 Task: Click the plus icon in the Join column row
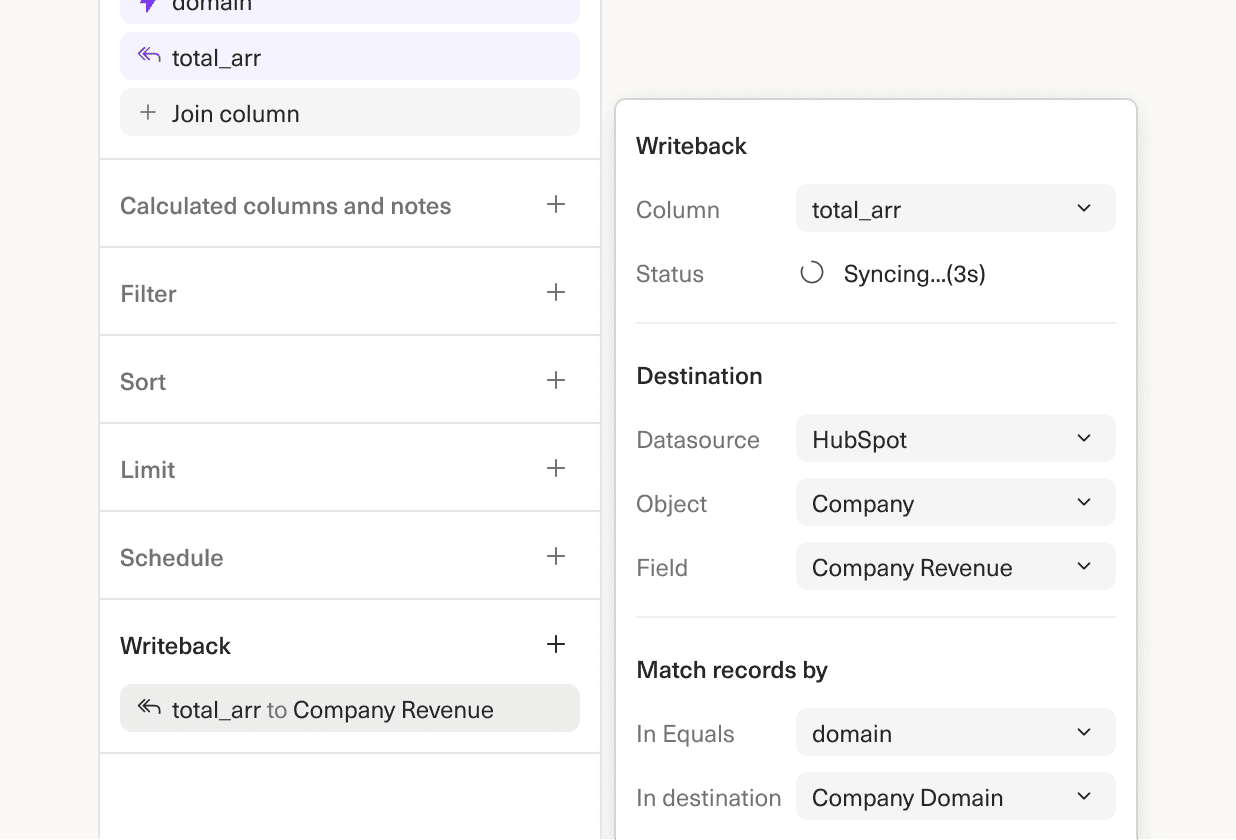point(146,112)
